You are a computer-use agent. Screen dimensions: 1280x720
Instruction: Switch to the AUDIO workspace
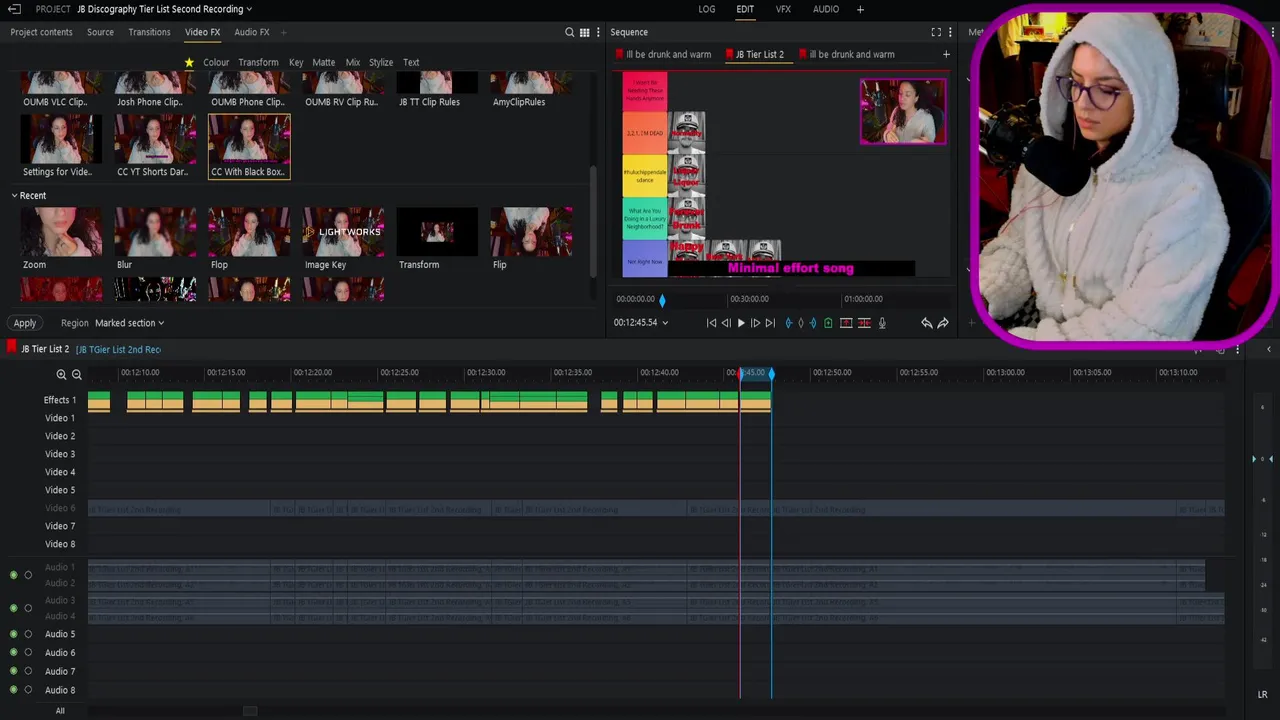pyautogui.click(x=826, y=9)
